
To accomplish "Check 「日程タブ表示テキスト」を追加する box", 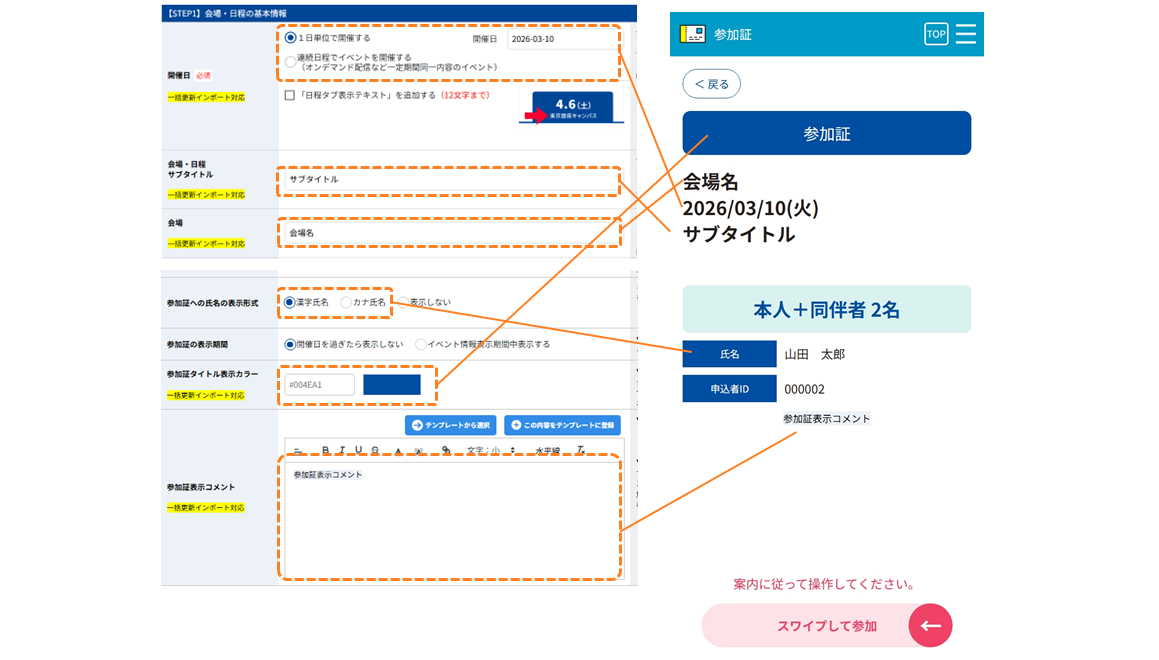I will coord(290,95).
